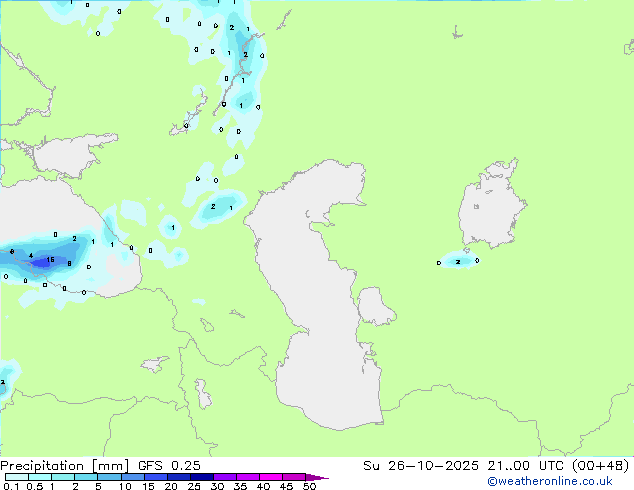Click the 0.1–0.5 mm legend swatch

point(17,477)
